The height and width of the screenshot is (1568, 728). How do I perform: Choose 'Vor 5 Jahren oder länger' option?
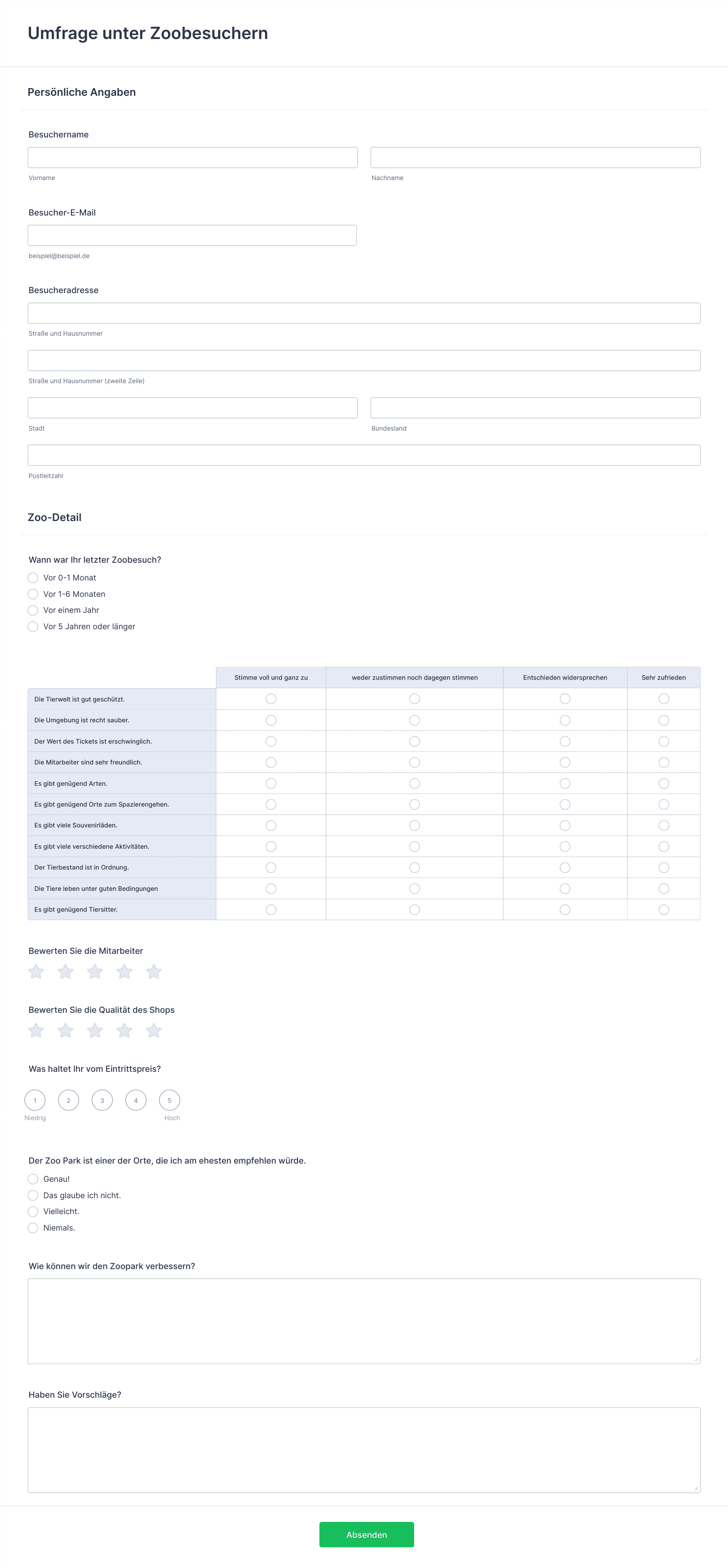tap(33, 626)
